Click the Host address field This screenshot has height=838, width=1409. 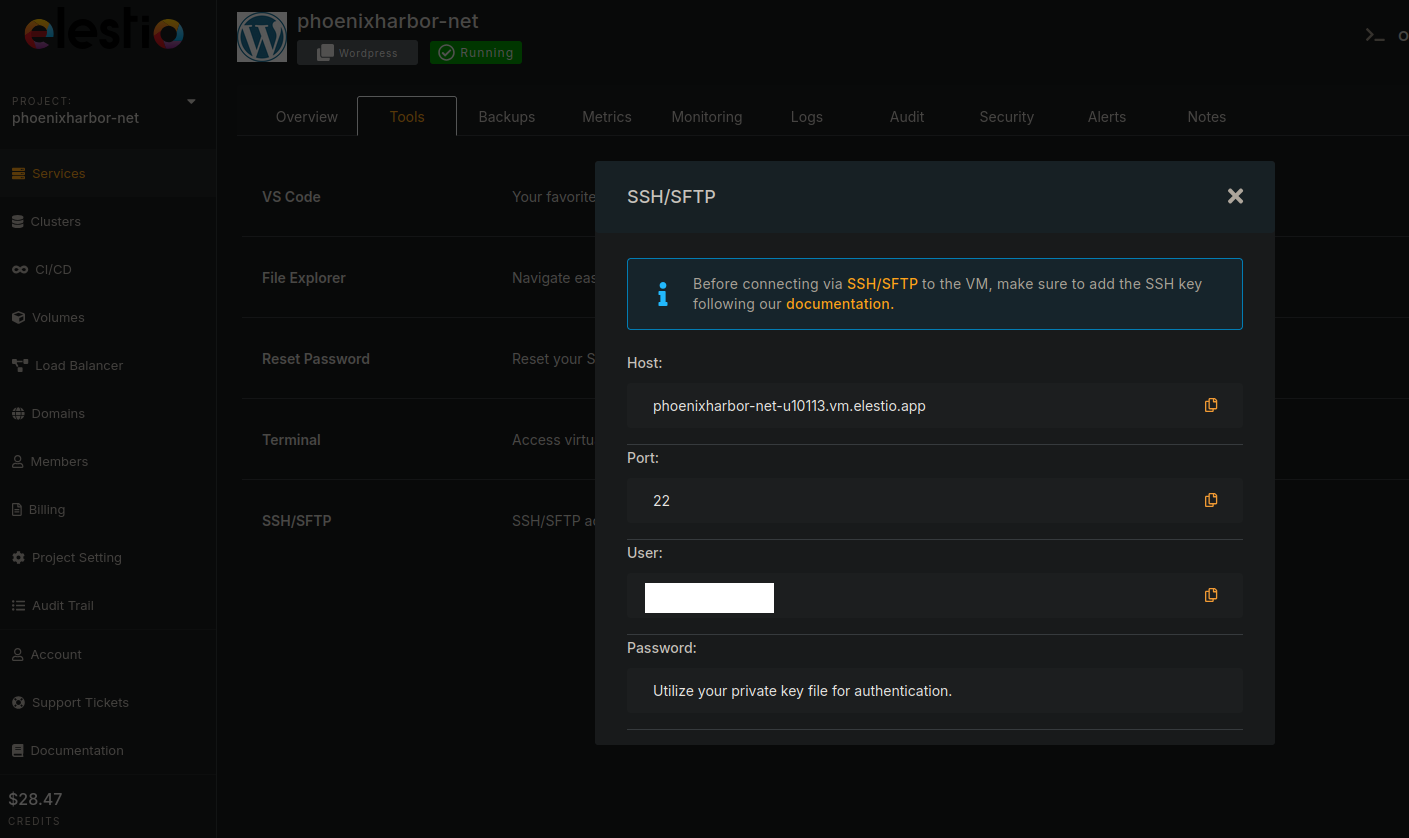point(935,406)
